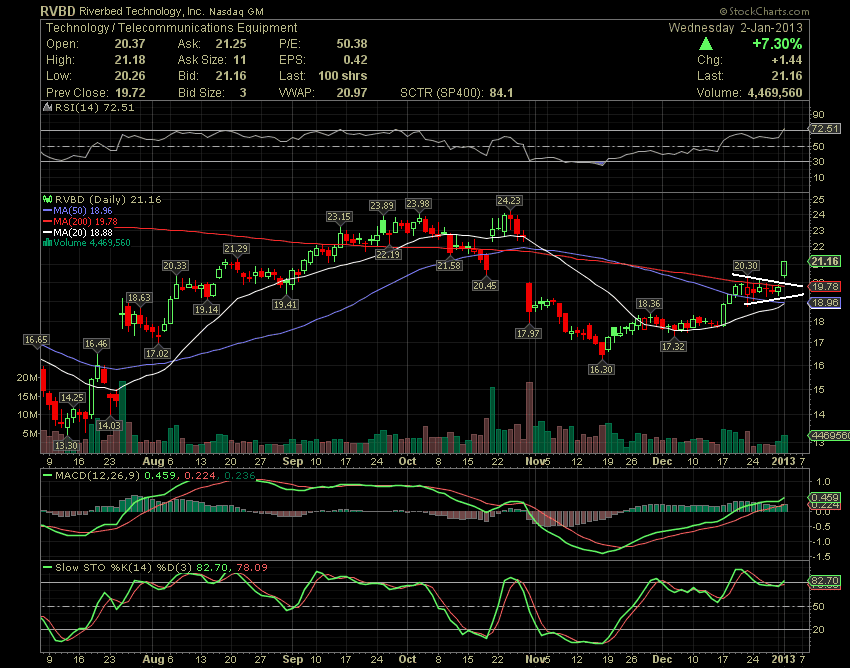The width and height of the screenshot is (850, 668).
Task: Click the Ask value 21.25
Action: [230, 44]
